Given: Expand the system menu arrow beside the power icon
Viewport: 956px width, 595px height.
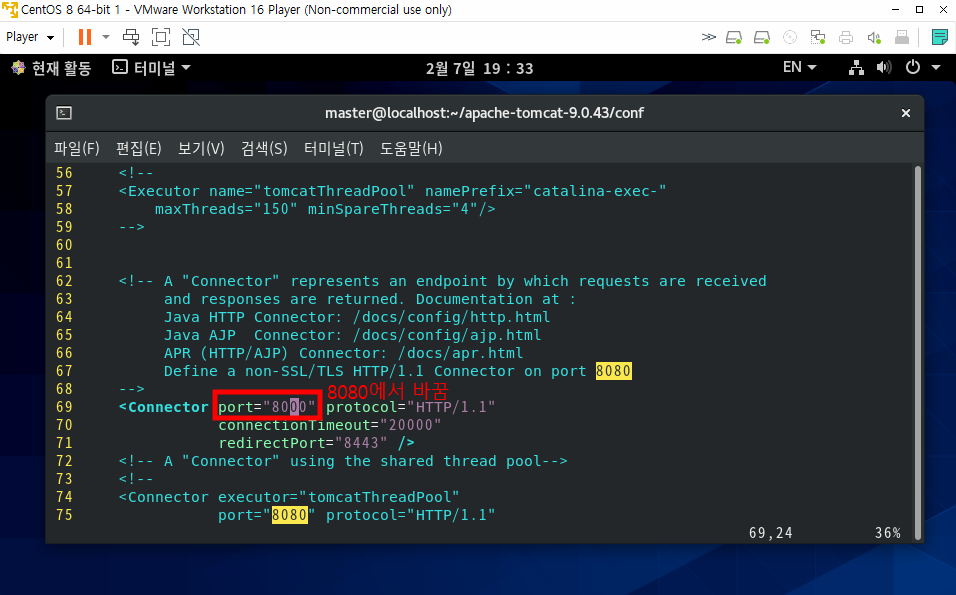Looking at the screenshot, I should [x=936, y=68].
